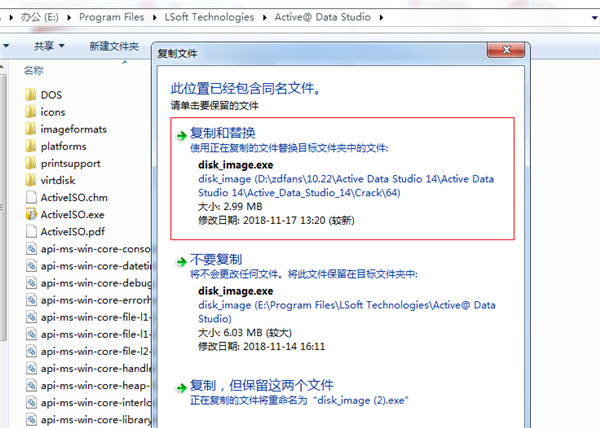Image resolution: width=600 pixels, height=428 pixels.
Task: Click the api-ms-win-core-heap DLL icon
Action: (31, 385)
